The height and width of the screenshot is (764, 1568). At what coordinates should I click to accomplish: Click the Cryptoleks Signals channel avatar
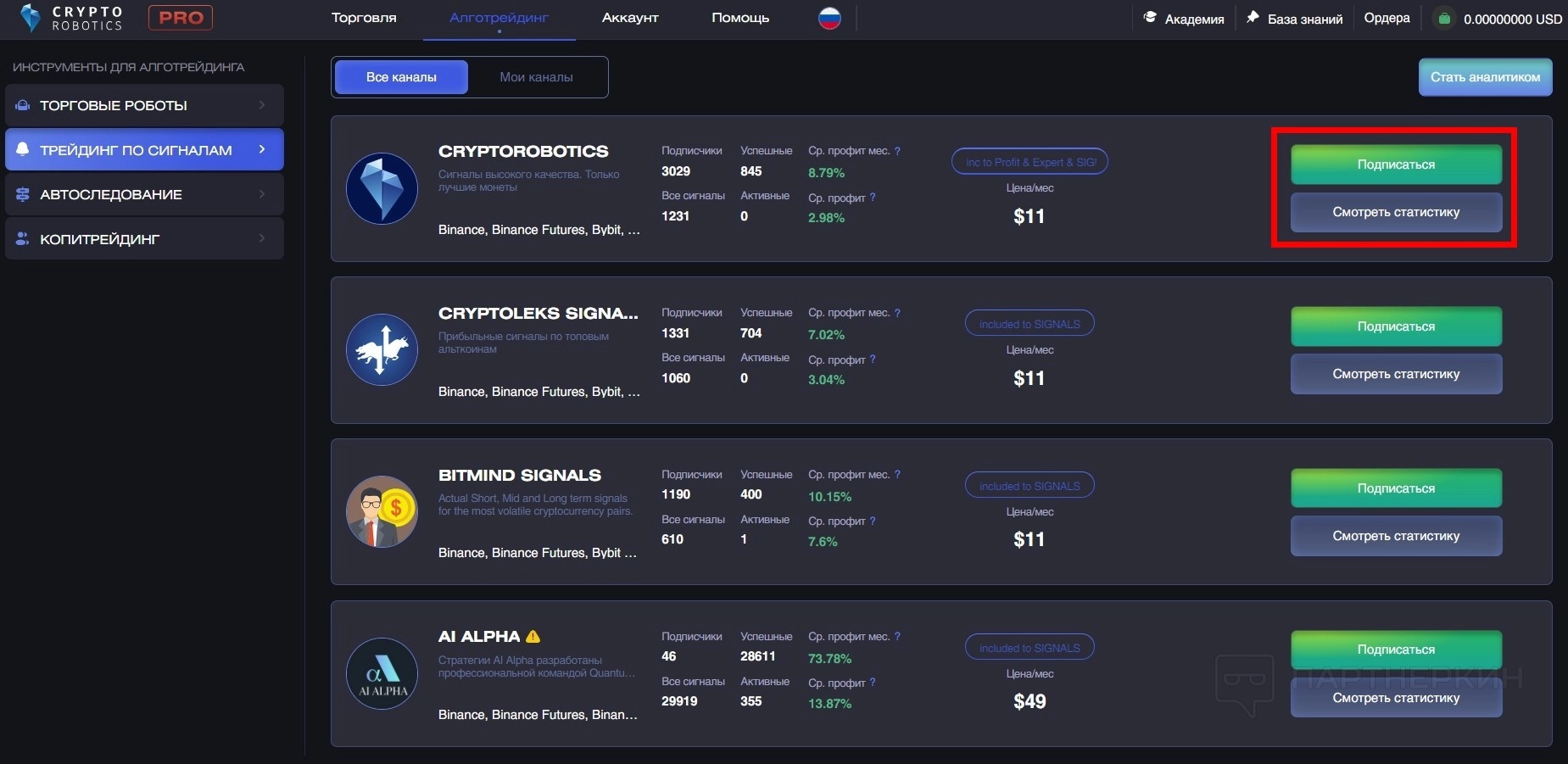[382, 350]
